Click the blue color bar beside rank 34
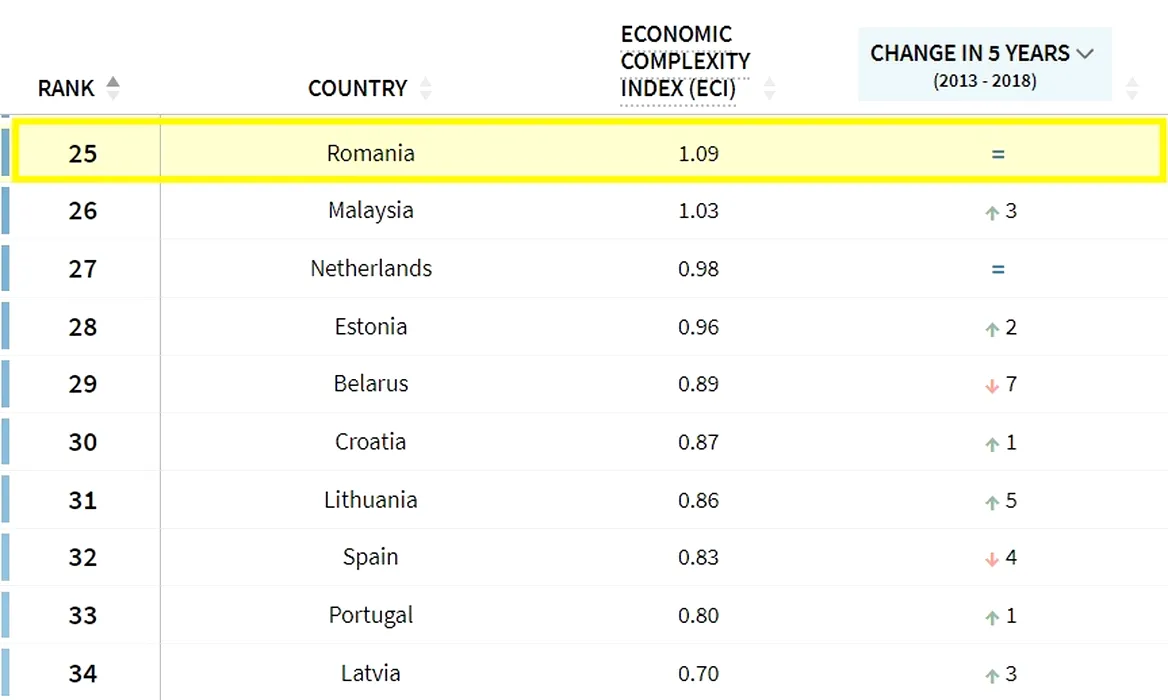Image resolution: width=1168 pixels, height=700 pixels. (5, 673)
